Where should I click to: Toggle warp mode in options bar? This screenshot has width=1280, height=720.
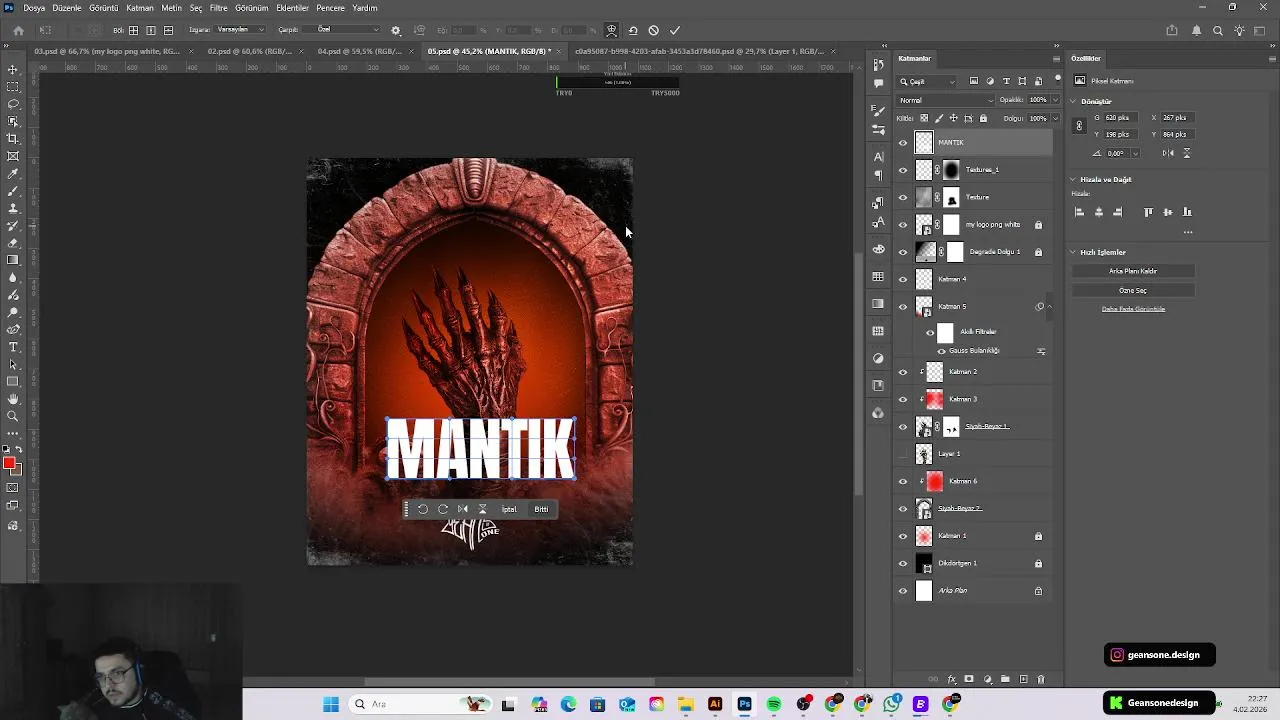611,30
